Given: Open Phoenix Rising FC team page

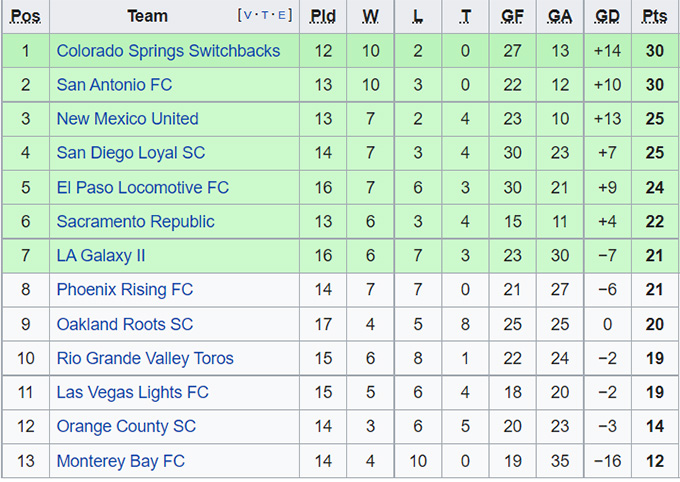Looking at the screenshot, I should coord(124,290).
